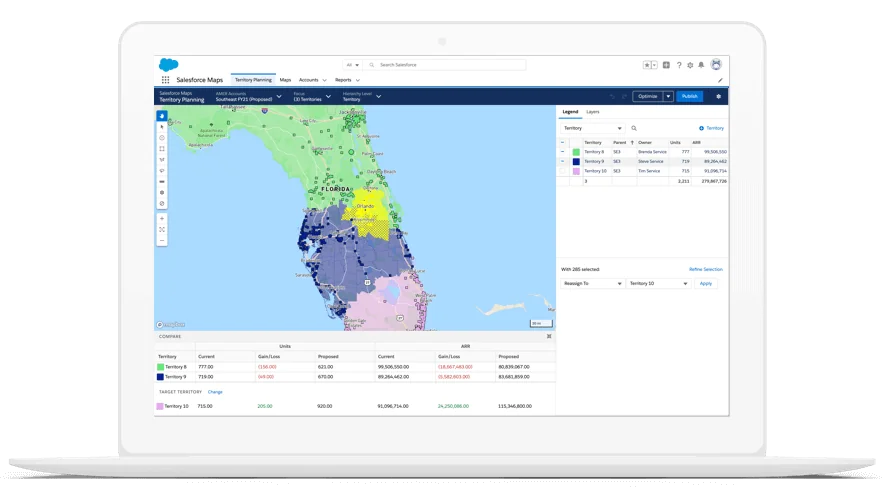This screenshot has height=500, width=882.
Task: Open the Focus (3) Territories dropdown
Action: coord(312,97)
